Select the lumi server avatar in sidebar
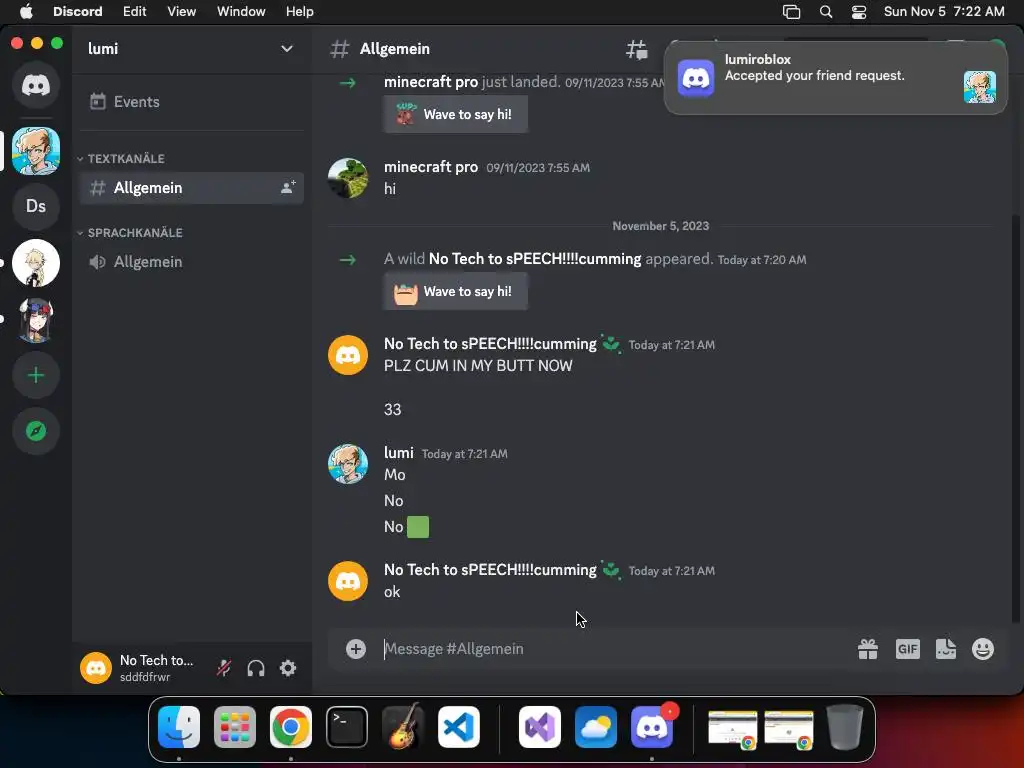The height and width of the screenshot is (768, 1024). coord(36,152)
